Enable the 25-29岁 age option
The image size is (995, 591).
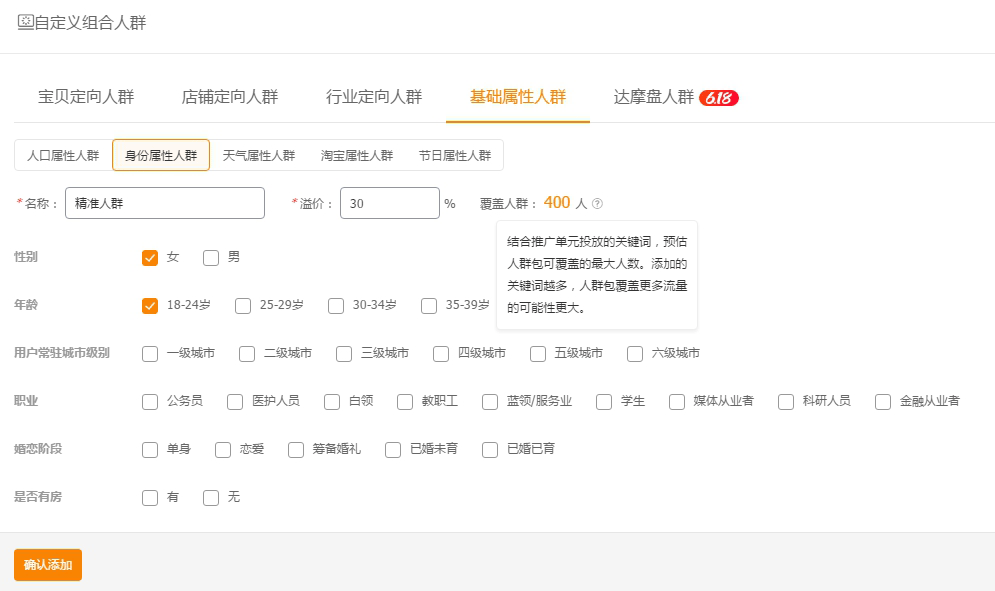[243, 306]
